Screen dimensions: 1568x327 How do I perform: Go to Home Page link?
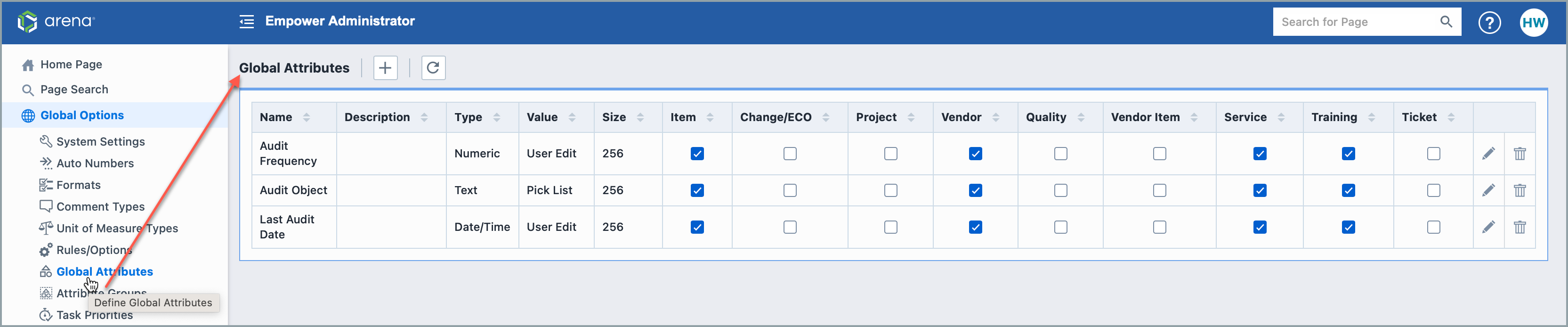[x=71, y=65]
